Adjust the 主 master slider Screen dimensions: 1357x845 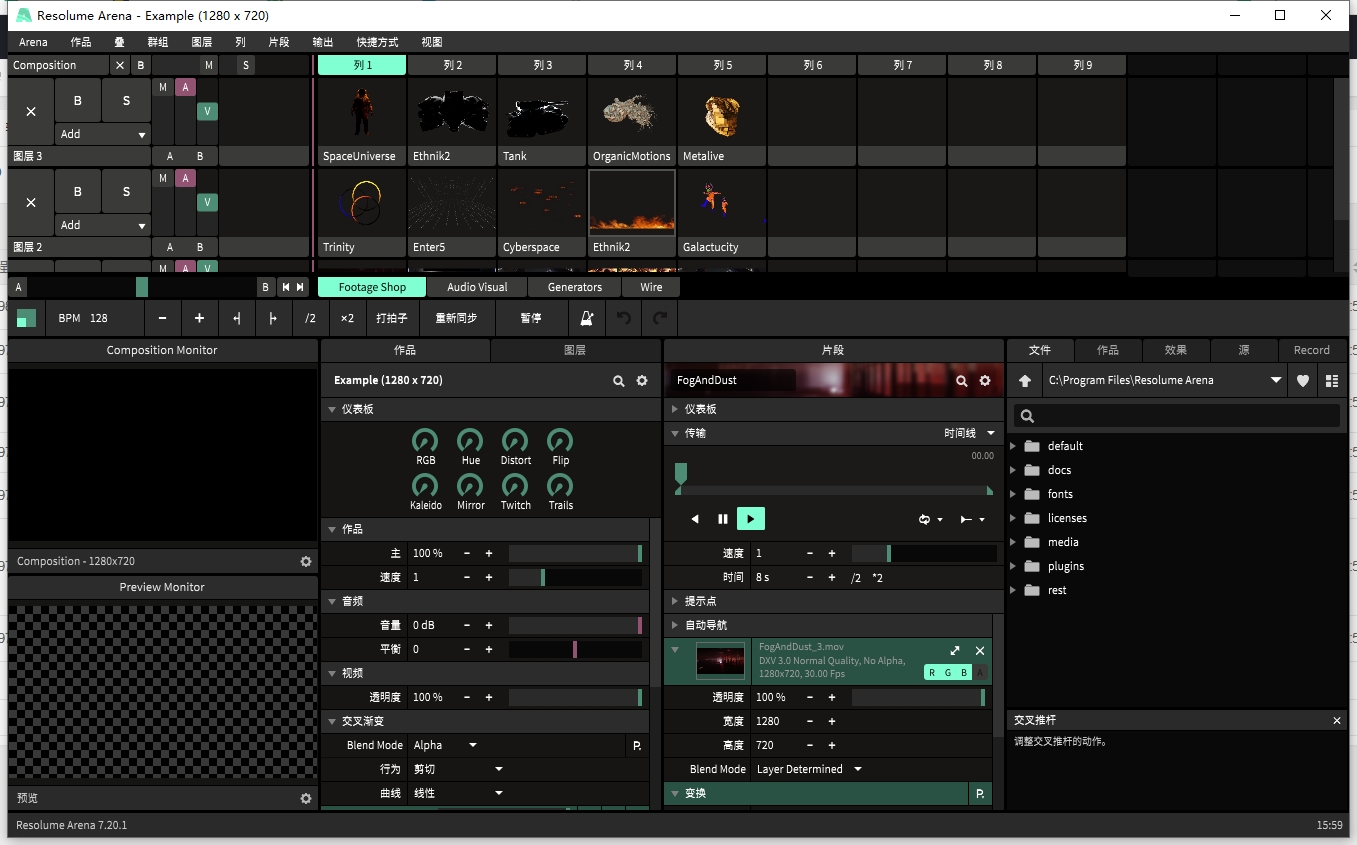576,553
